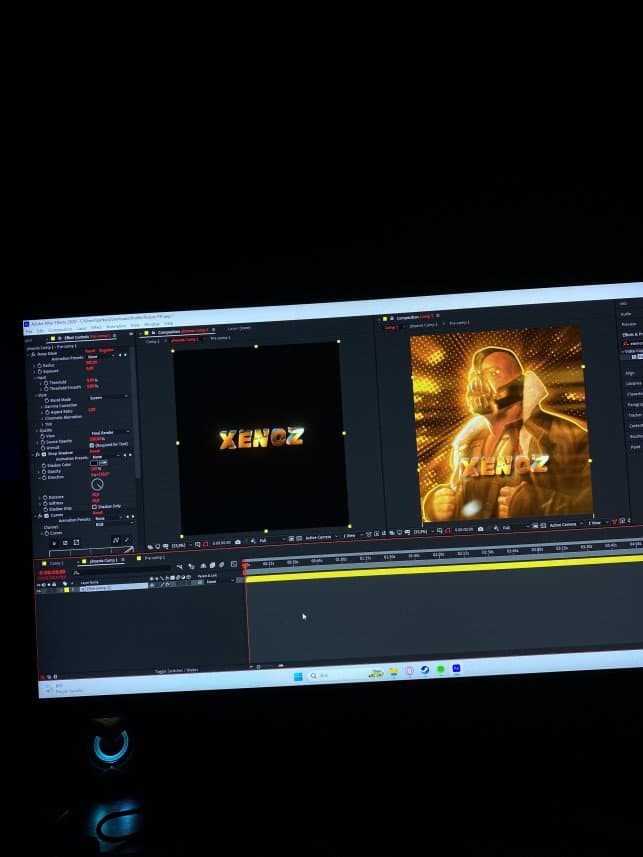The image size is (643, 857).
Task: Open right viewer Active Camera dropdown
Action: click(x=565, y=525)
